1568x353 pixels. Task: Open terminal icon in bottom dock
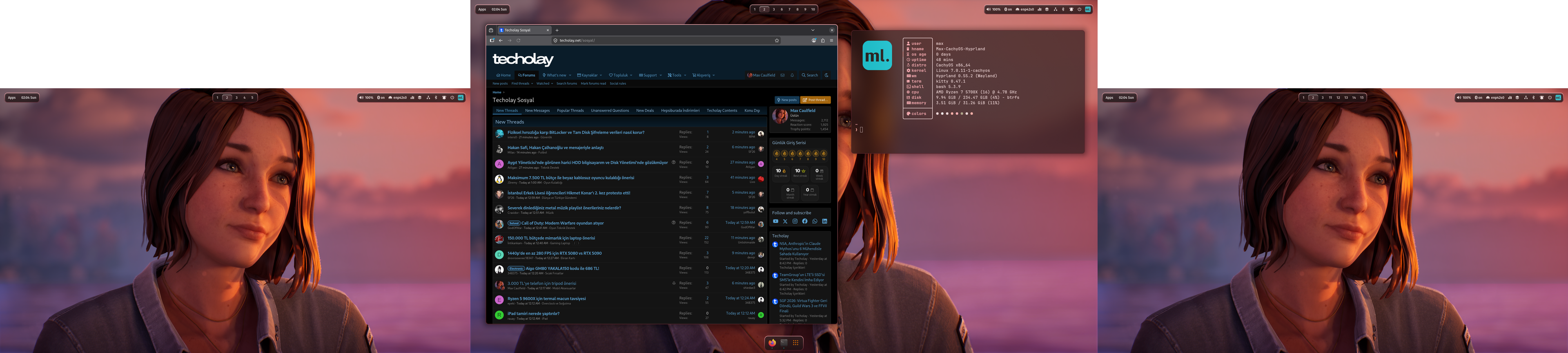(784, 343)
